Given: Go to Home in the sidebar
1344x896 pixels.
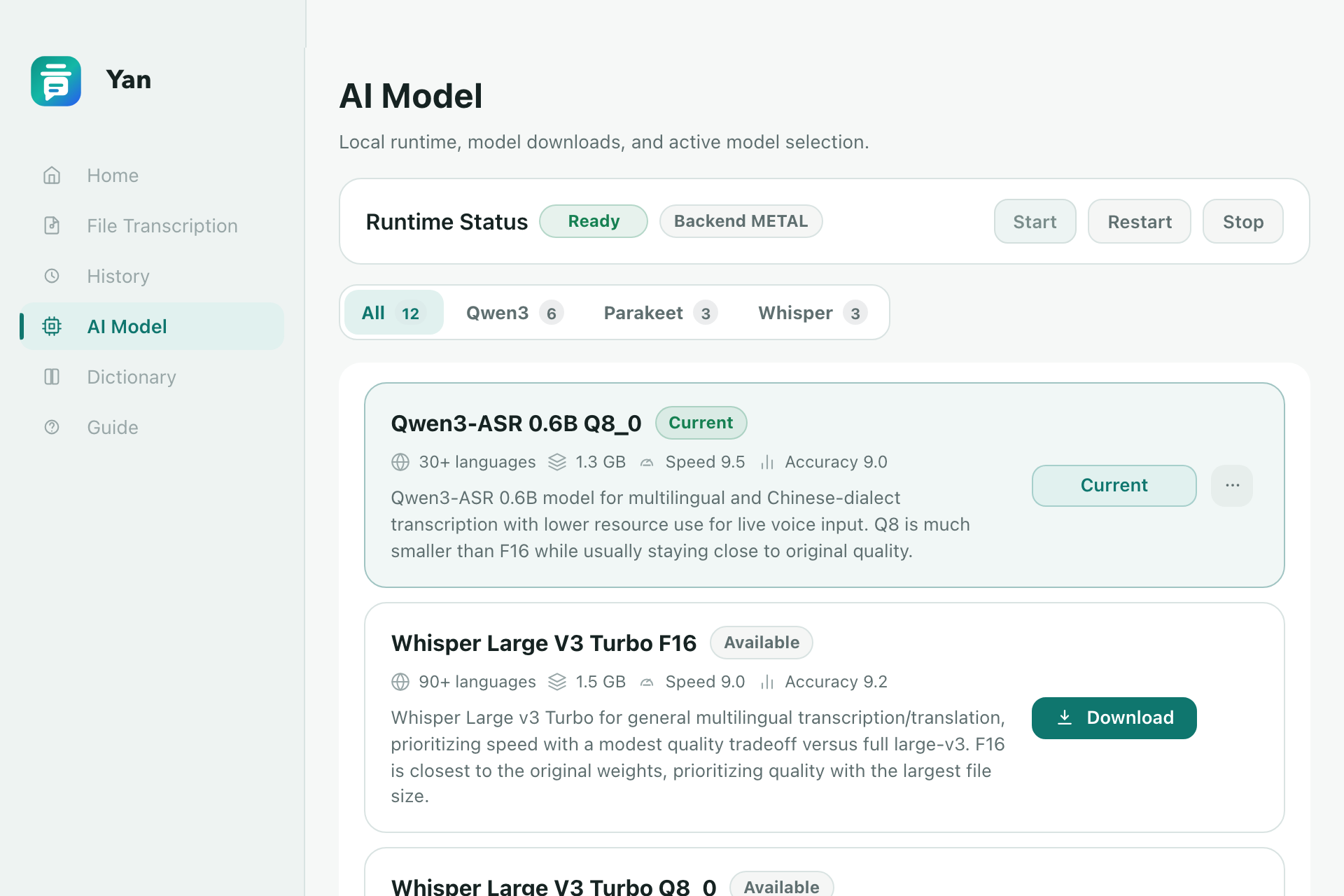Looking at the screenshot, I should point(152,175).
